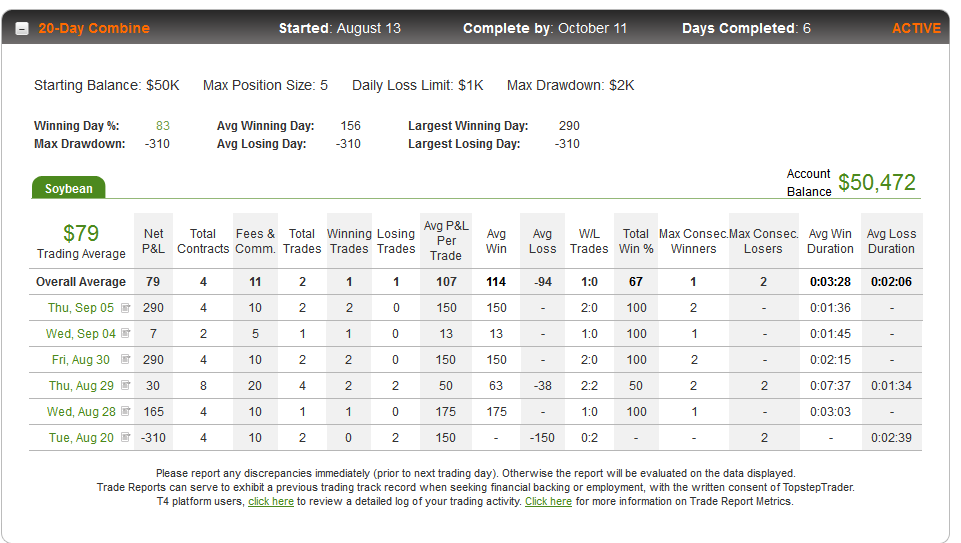
Task: Open the Wed, Sep 04 date link
Action: pos(81,333)
